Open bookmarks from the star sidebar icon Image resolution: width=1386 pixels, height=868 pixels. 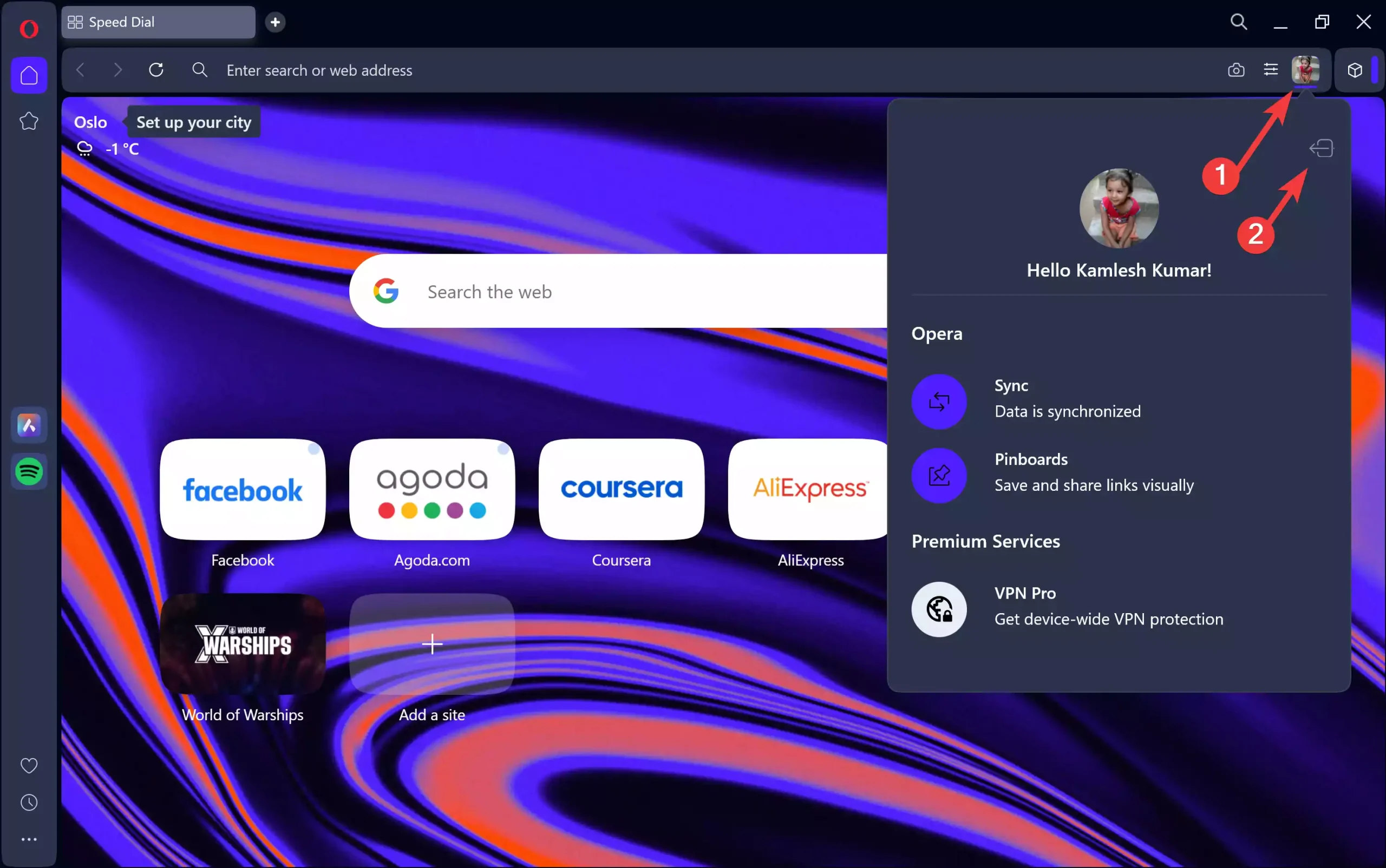tap(29, 121)
